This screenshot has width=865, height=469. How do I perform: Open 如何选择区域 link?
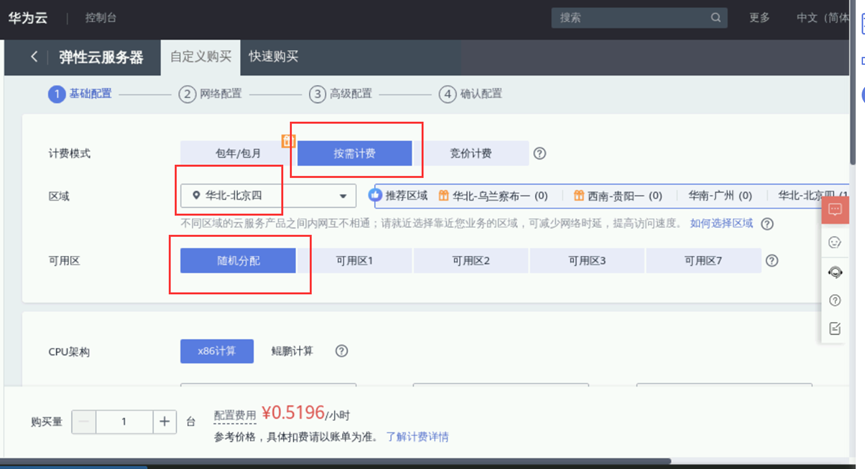[721, 223]
